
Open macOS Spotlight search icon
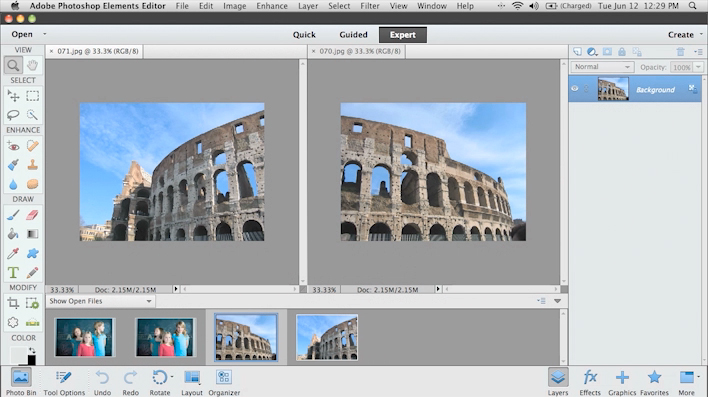click(693, 6)
